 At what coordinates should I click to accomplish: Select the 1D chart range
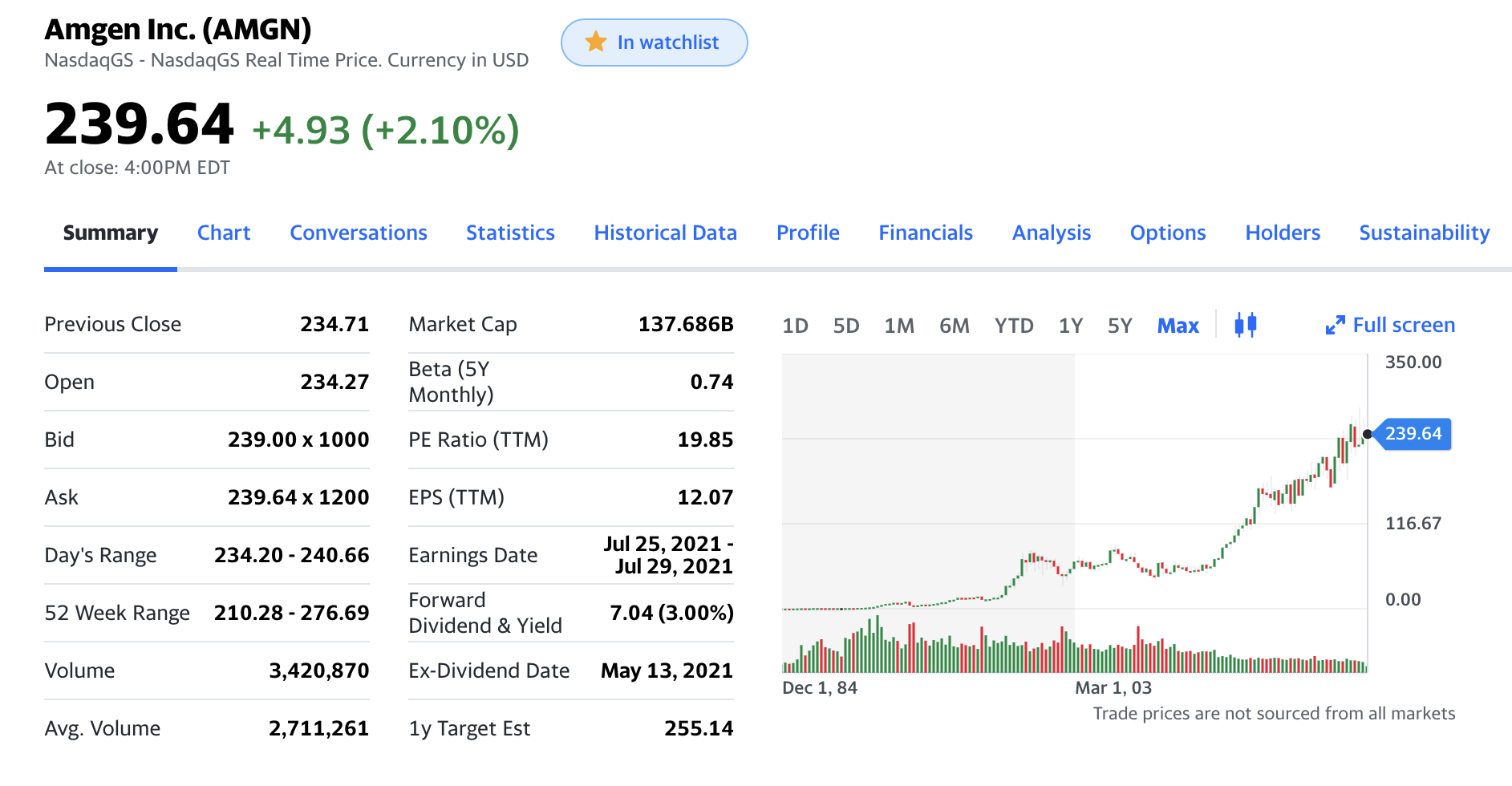point(795,326)
